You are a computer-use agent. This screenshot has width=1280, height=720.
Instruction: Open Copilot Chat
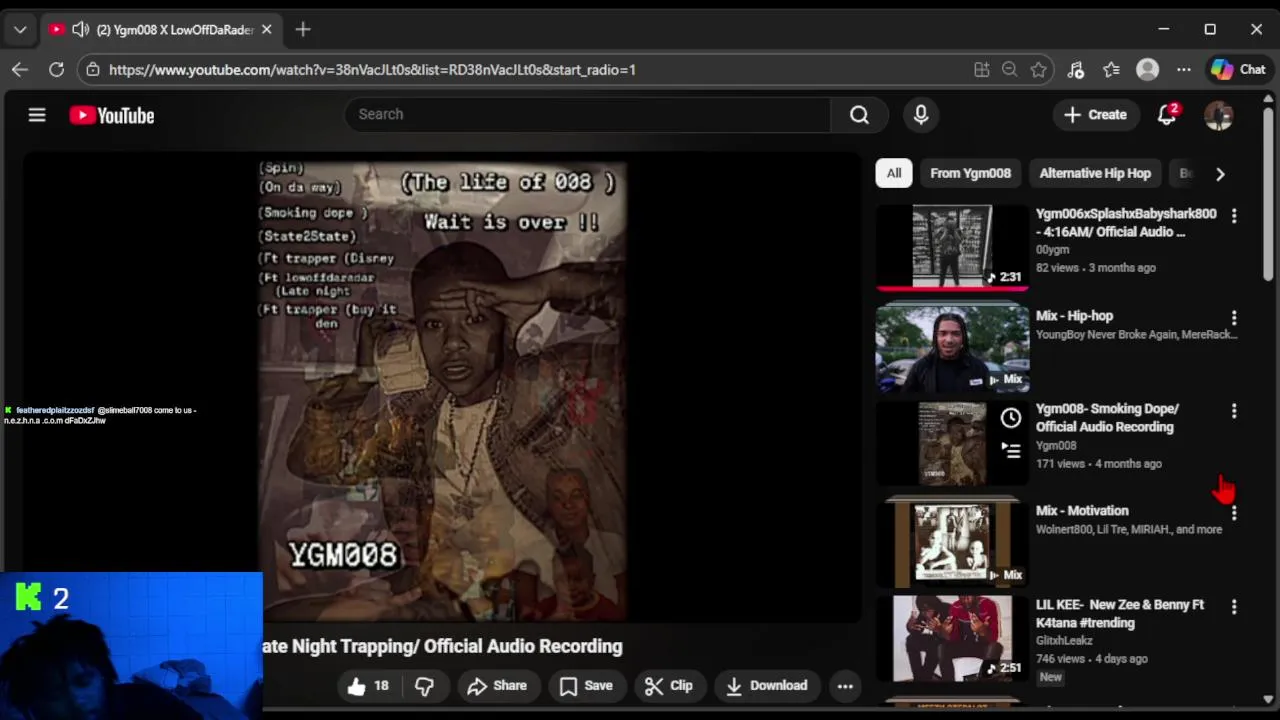(1239, 70)
